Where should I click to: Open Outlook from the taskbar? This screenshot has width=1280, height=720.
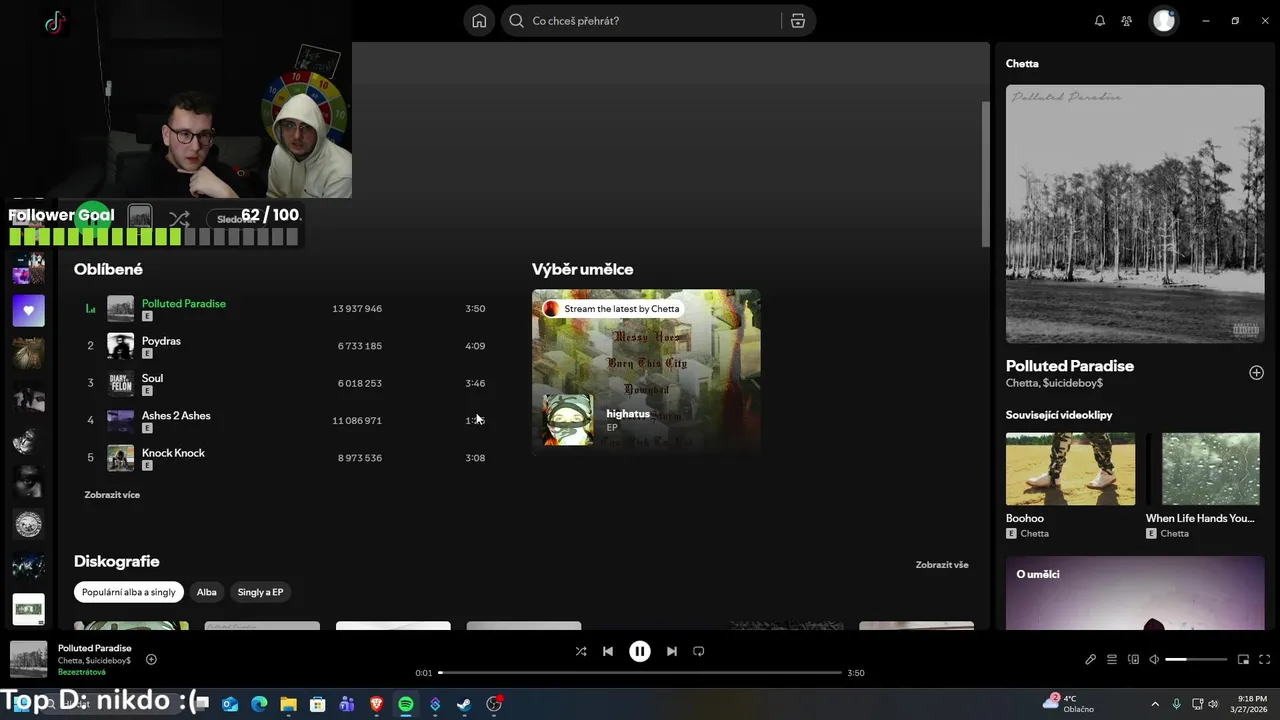230,704
